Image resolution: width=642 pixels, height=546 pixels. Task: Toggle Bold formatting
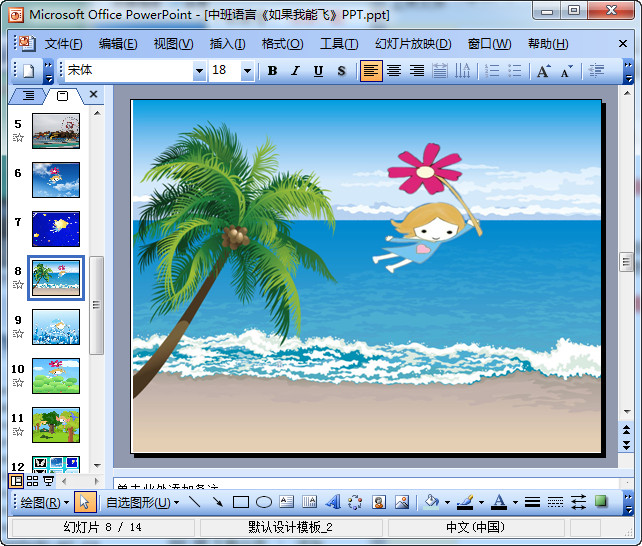tap(272, 71)
